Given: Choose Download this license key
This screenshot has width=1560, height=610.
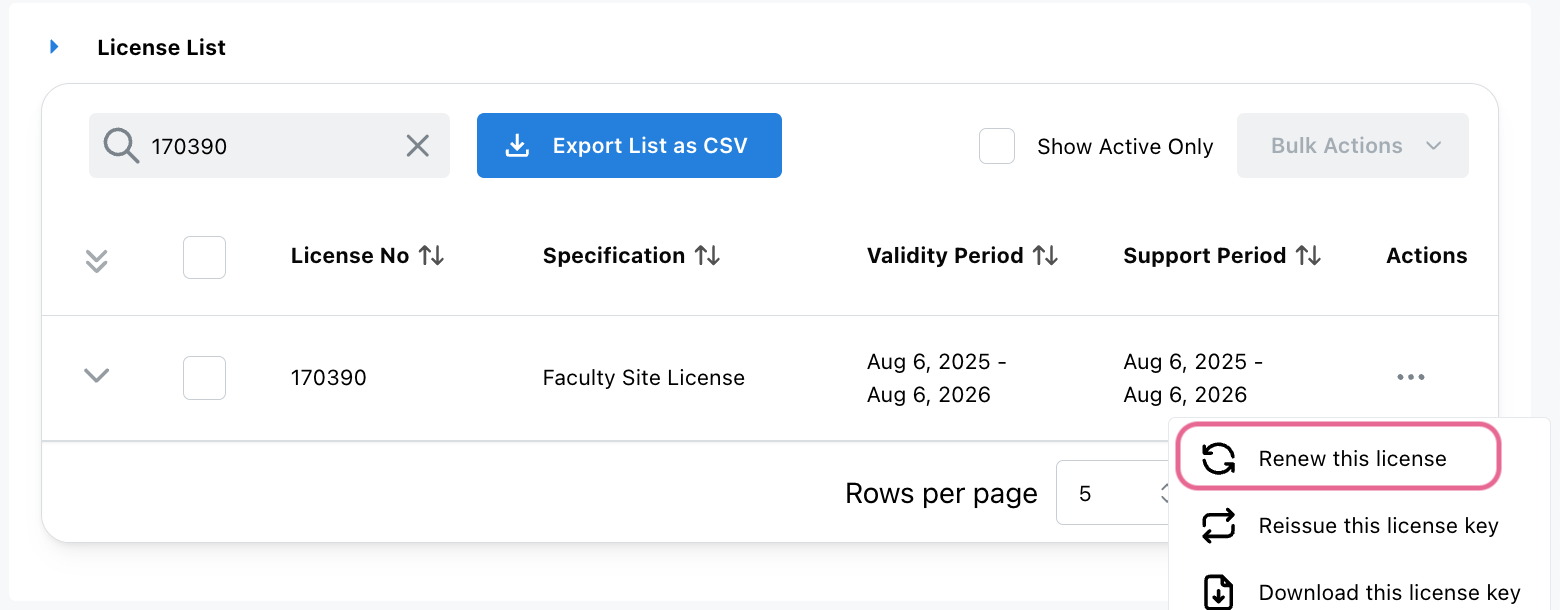Looking at the screenshot, I should pyautogui.click(x=1360, y=593).
